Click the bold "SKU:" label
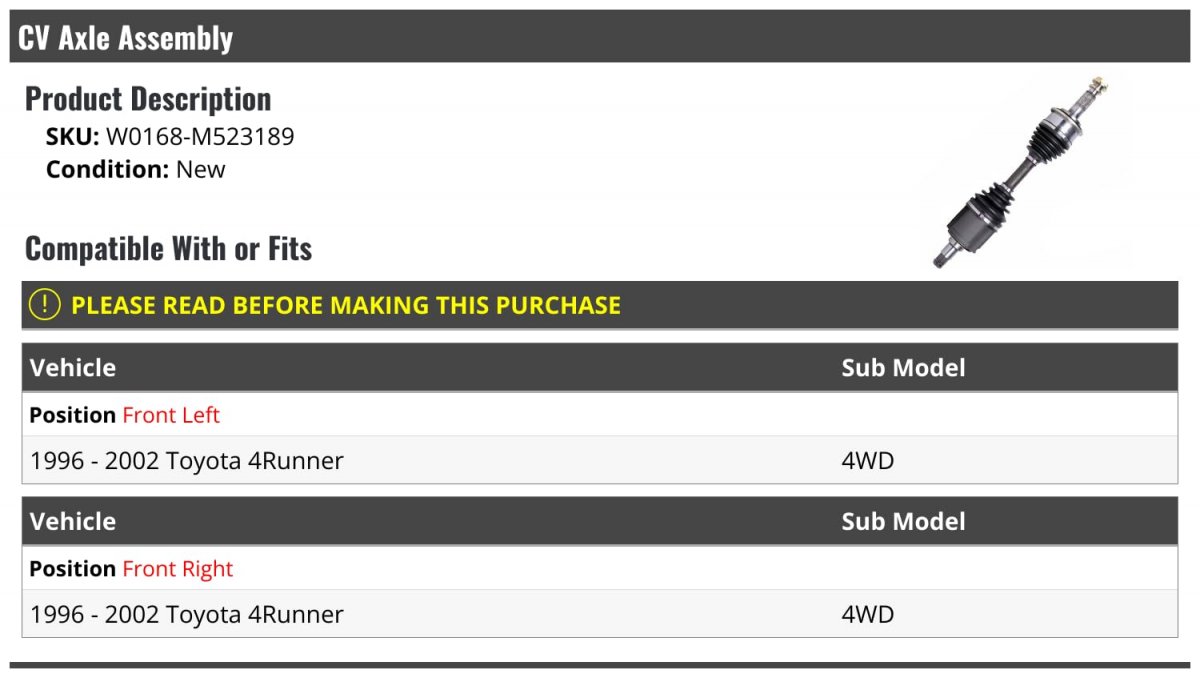The width and height of the screenshot is (1200, 678). pos(72,137)
